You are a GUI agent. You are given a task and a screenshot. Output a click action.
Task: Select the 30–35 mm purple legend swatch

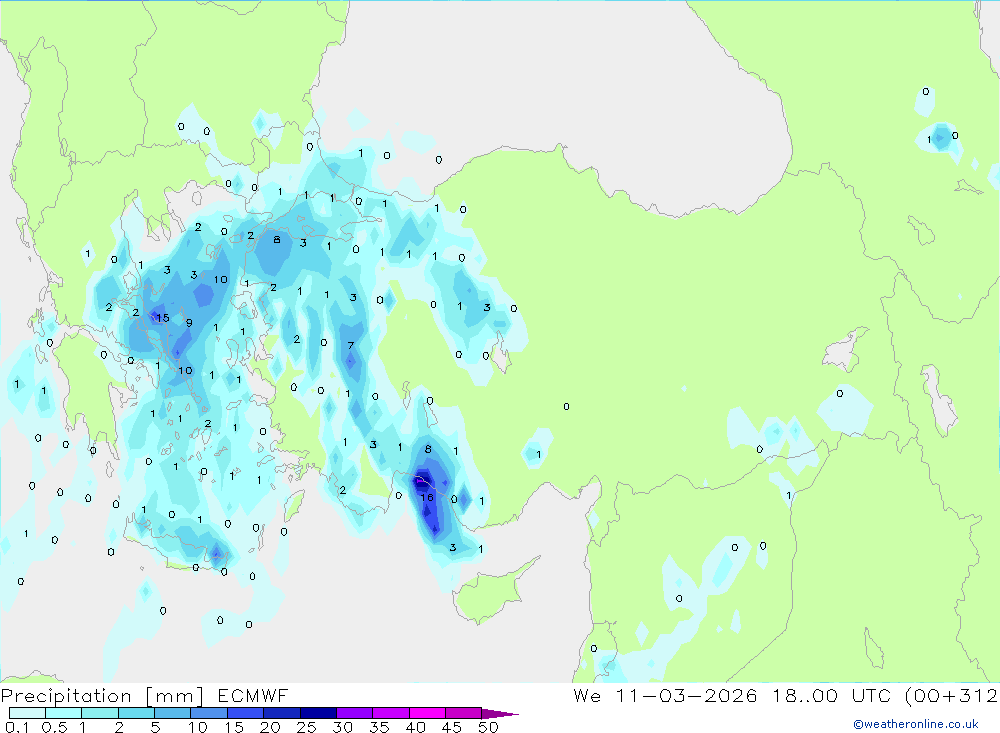click(354, 713)
